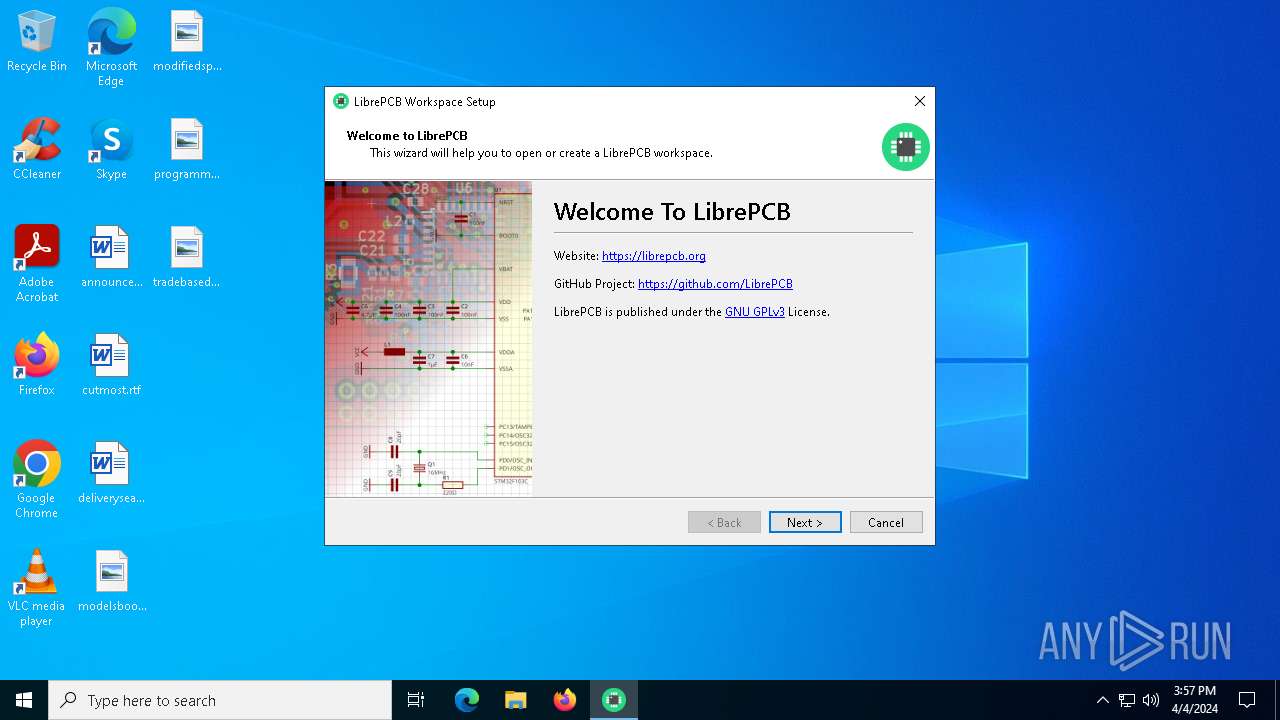
Task: Select the tradebased... image file icon
Action: click(x=187, y=258)
